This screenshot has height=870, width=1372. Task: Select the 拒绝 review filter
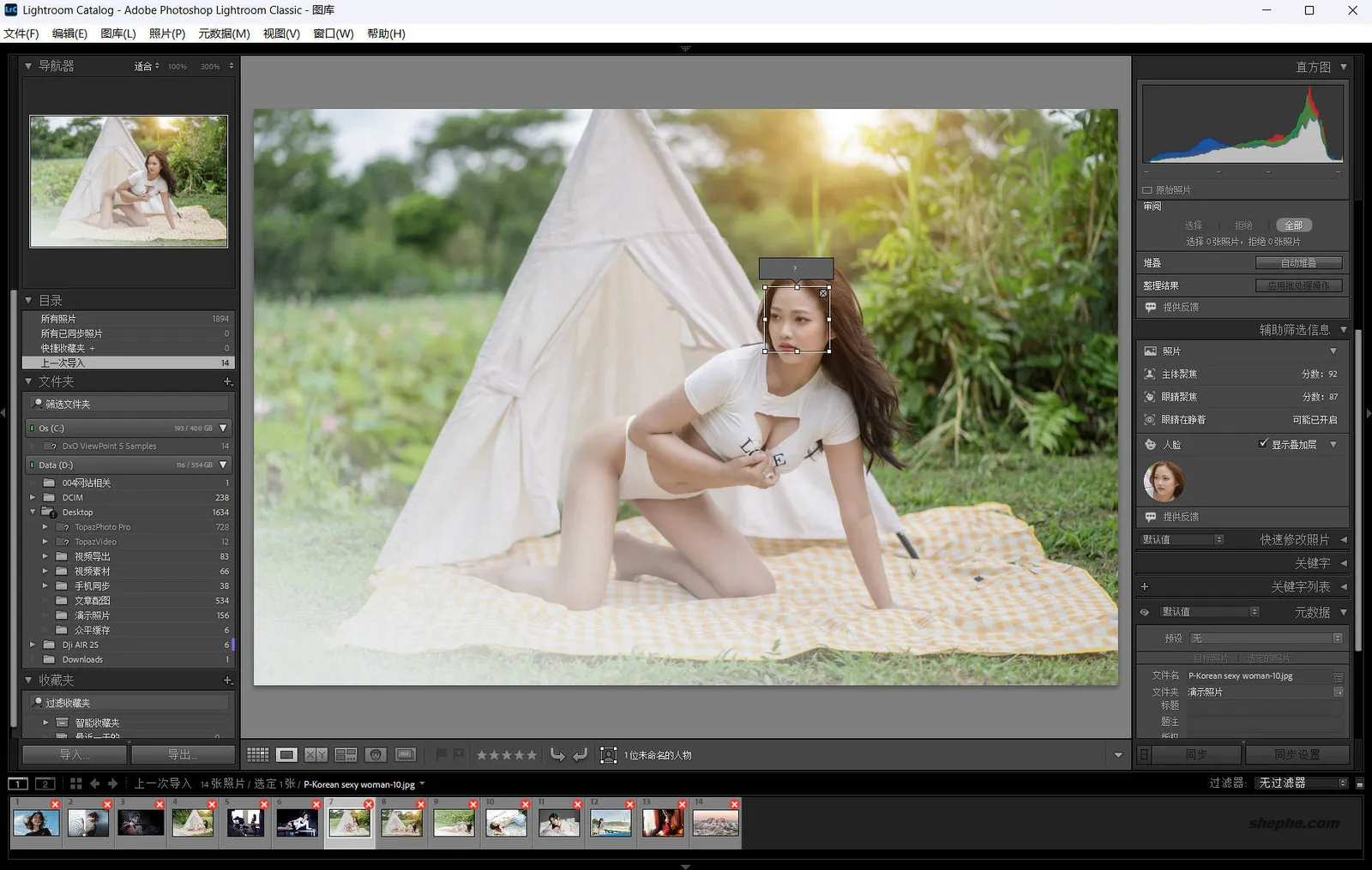pos(1243,225)
